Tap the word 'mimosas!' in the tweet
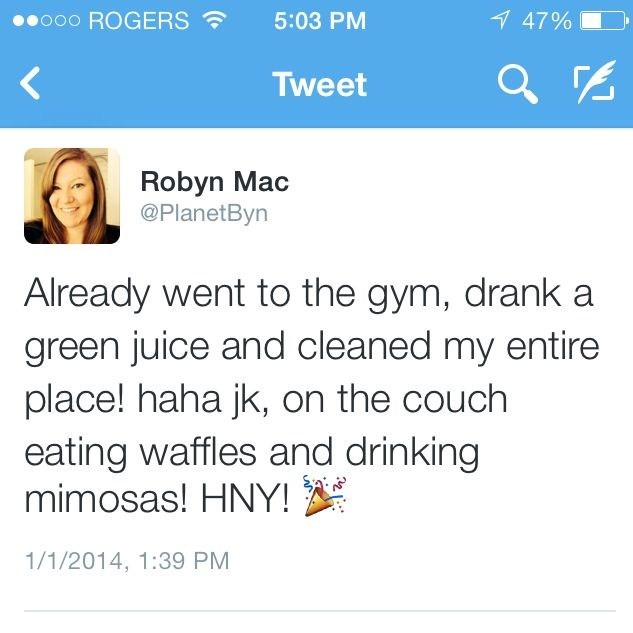 [x=106, y=499]
